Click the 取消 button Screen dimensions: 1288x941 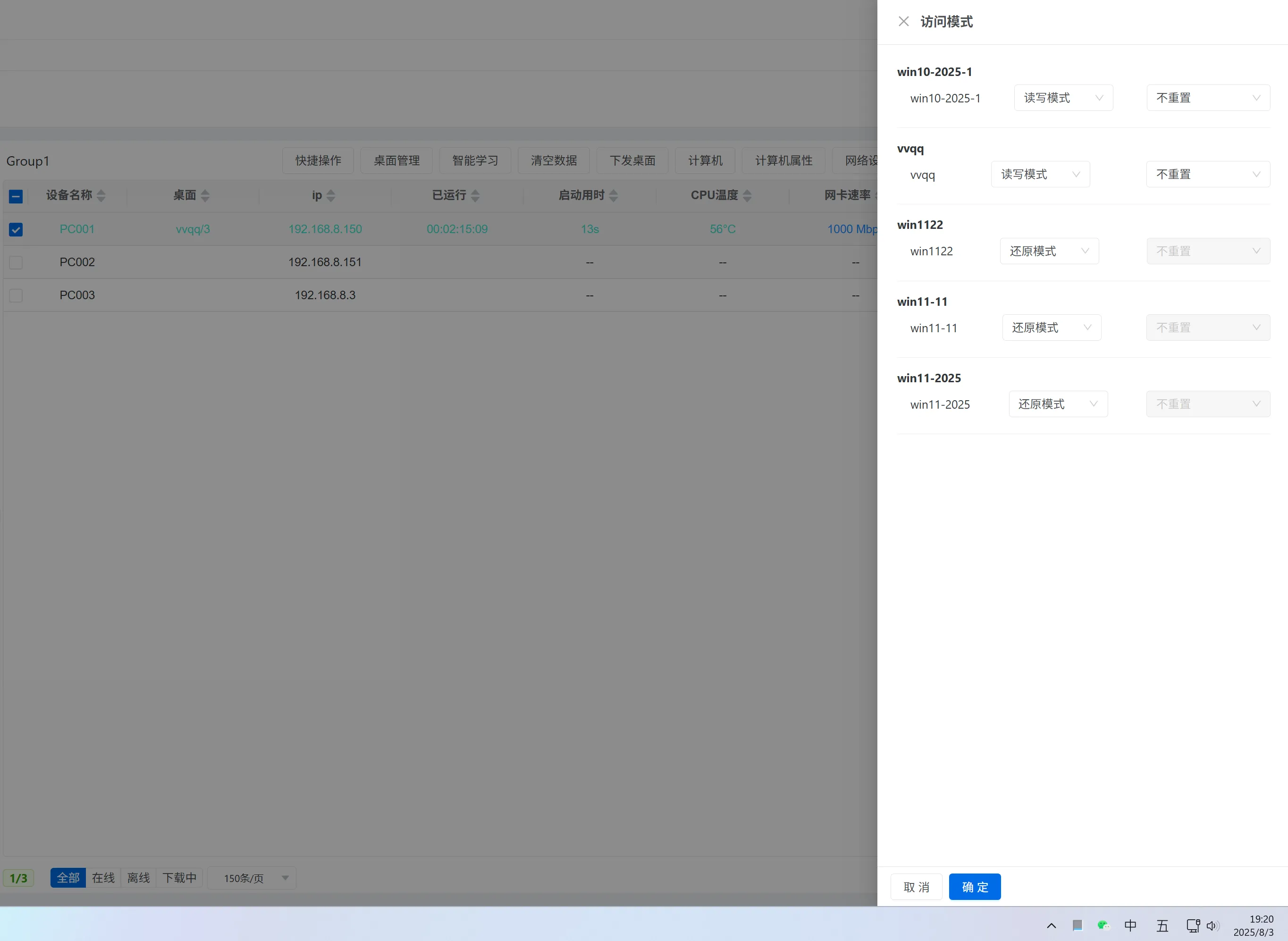coord(916,887)
